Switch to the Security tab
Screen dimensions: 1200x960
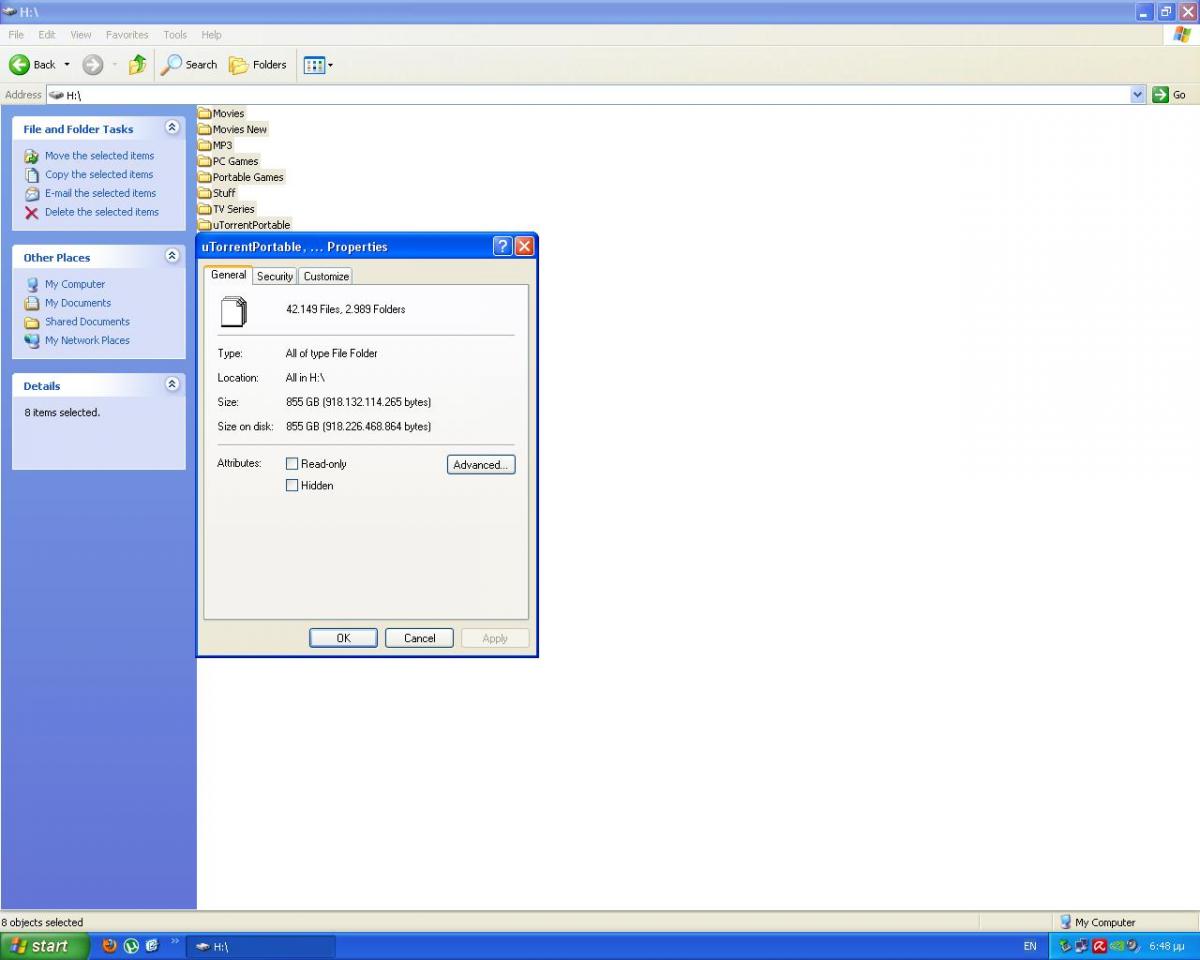[x=275, y=276]
